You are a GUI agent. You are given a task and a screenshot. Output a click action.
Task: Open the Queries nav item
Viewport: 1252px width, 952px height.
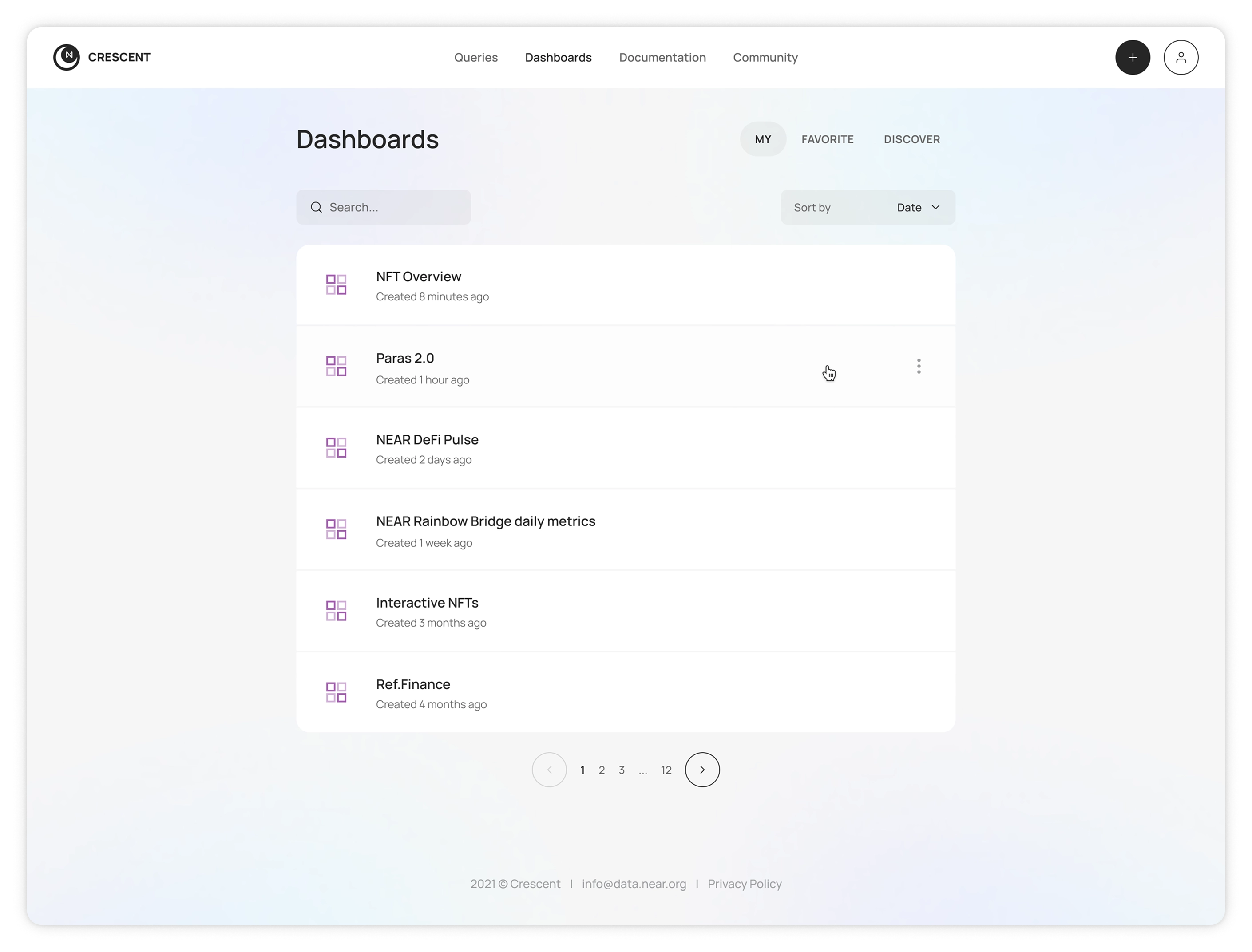(475, 57)
